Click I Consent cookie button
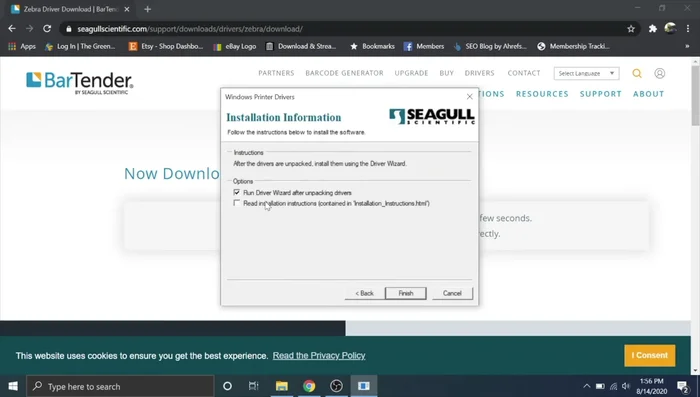The width and height of the screenshot is (700, 397). pyautogui.click(x=650, y=355)
